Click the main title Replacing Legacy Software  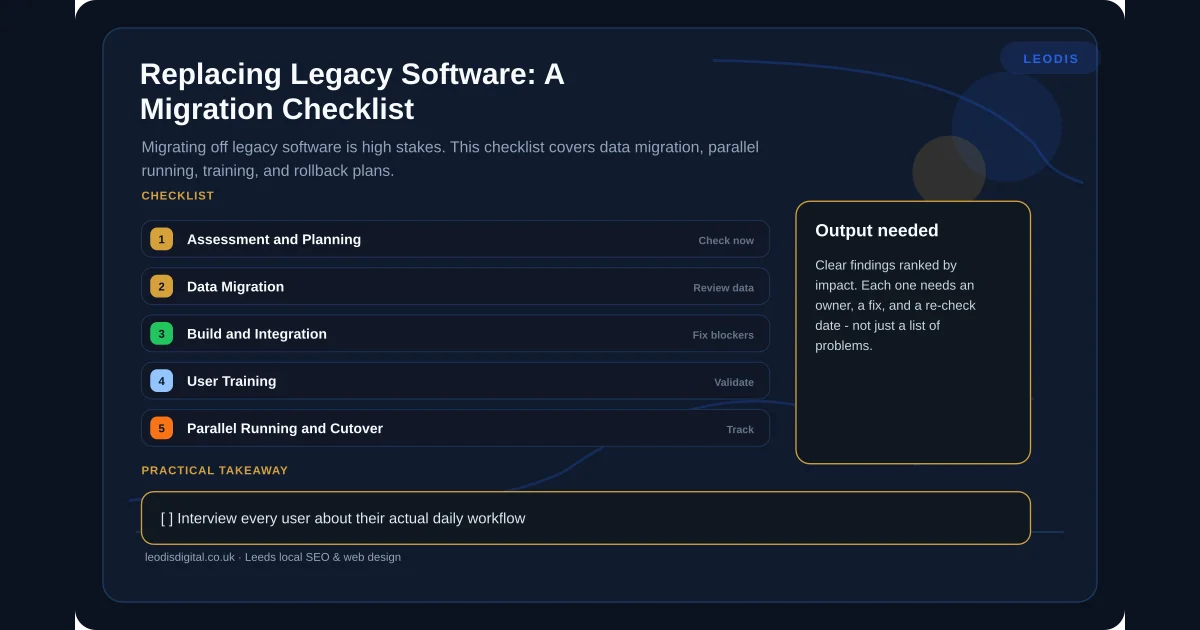[352, 91]
